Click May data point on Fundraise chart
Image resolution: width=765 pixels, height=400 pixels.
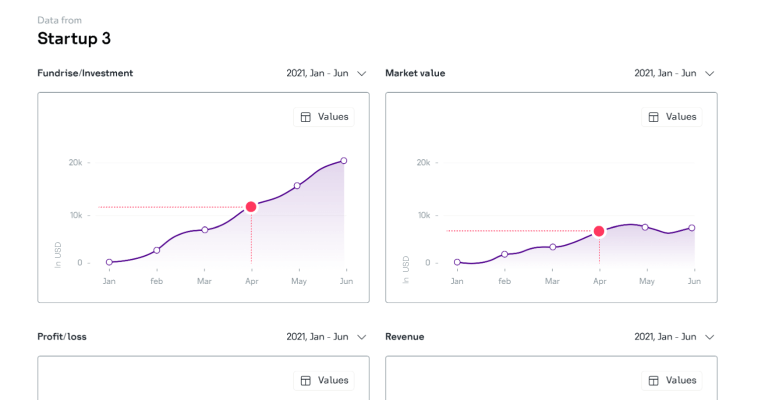(297, 186)
